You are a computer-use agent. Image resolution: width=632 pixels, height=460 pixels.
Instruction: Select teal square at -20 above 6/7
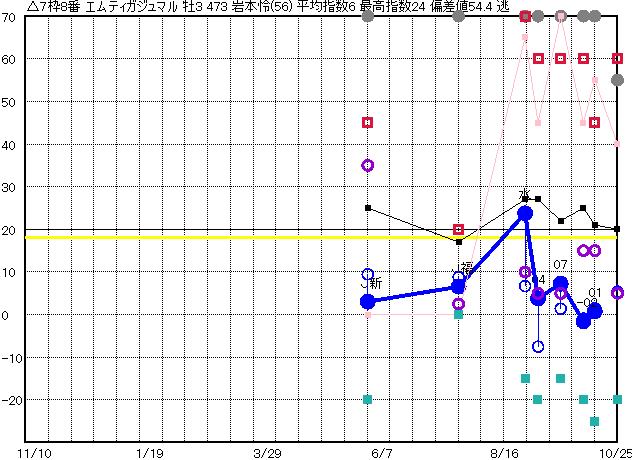coord(367,399)
